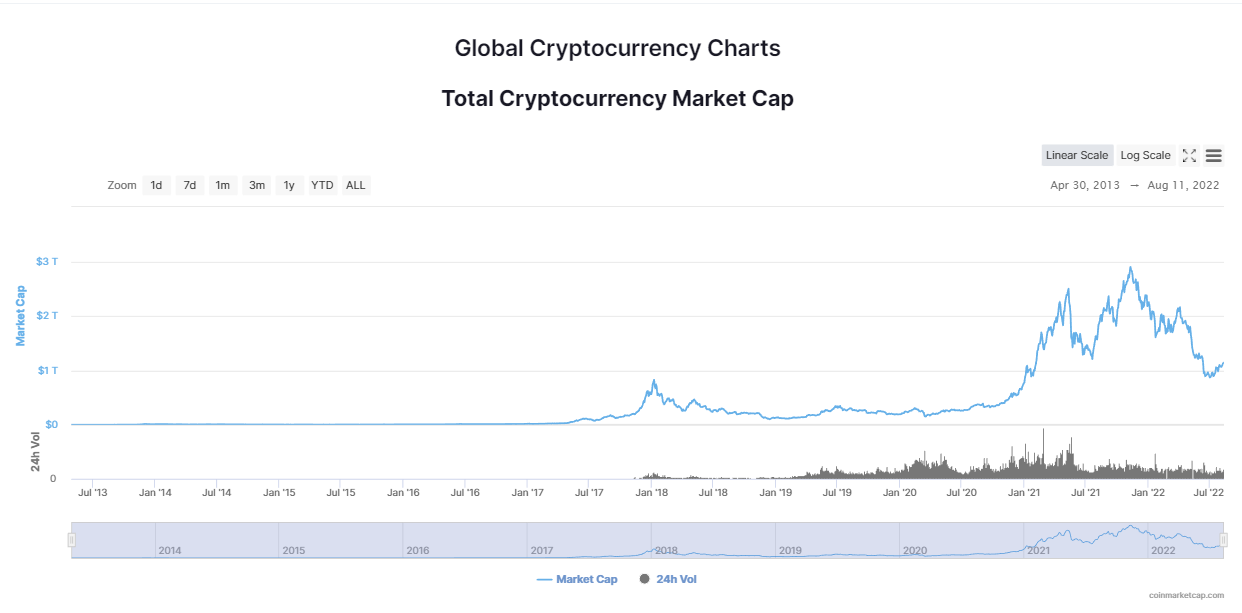Open the coinmarketcap.com credit link

pos(1186,595)
